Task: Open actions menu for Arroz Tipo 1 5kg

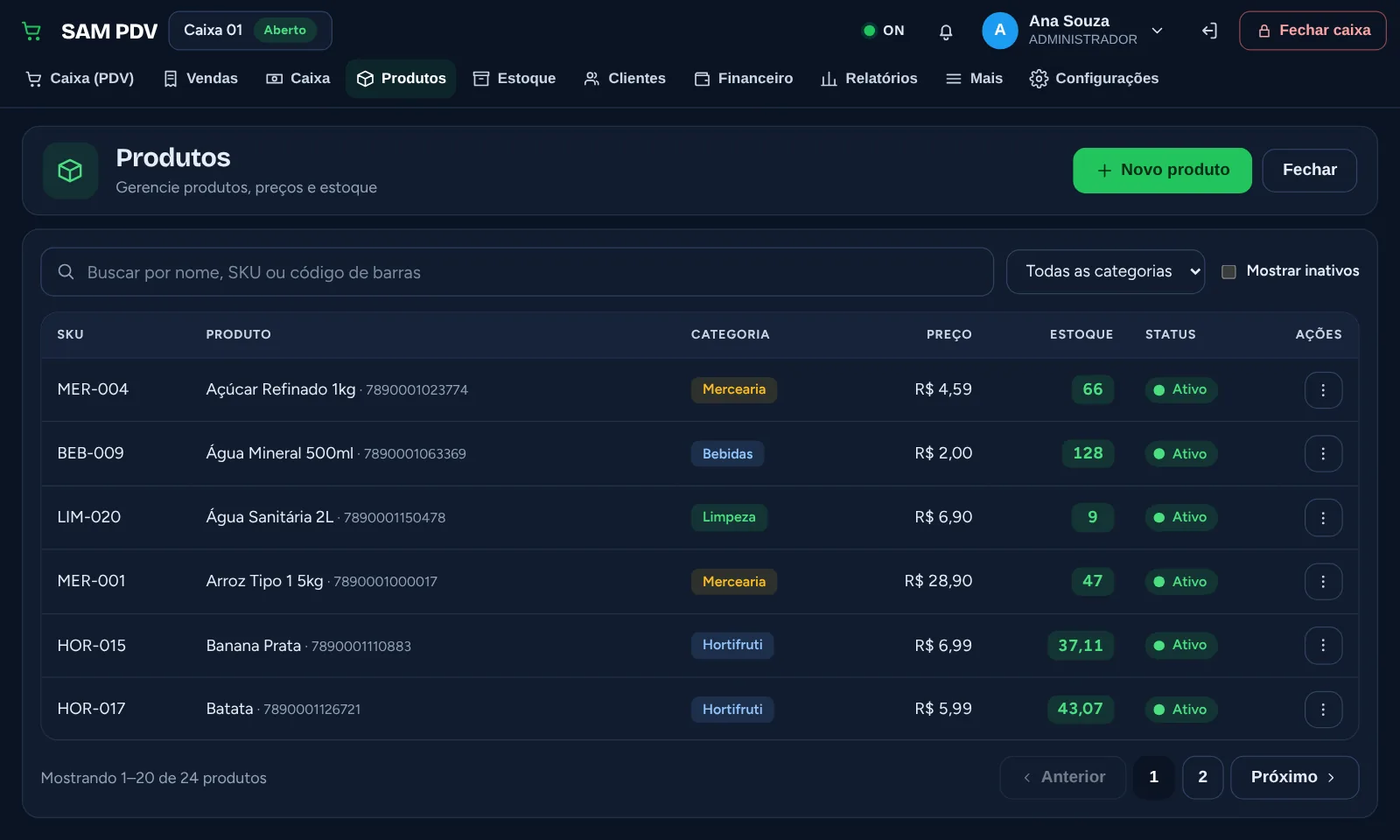Action: (1323, 582)
